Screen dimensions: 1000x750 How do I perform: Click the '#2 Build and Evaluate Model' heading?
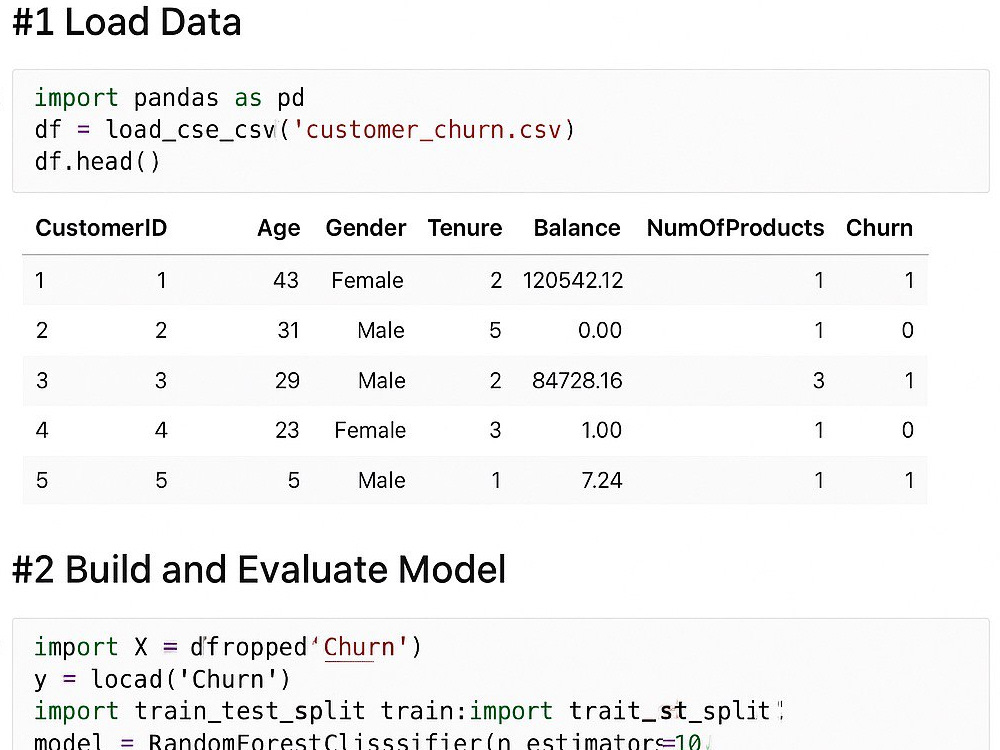[259, 569]
